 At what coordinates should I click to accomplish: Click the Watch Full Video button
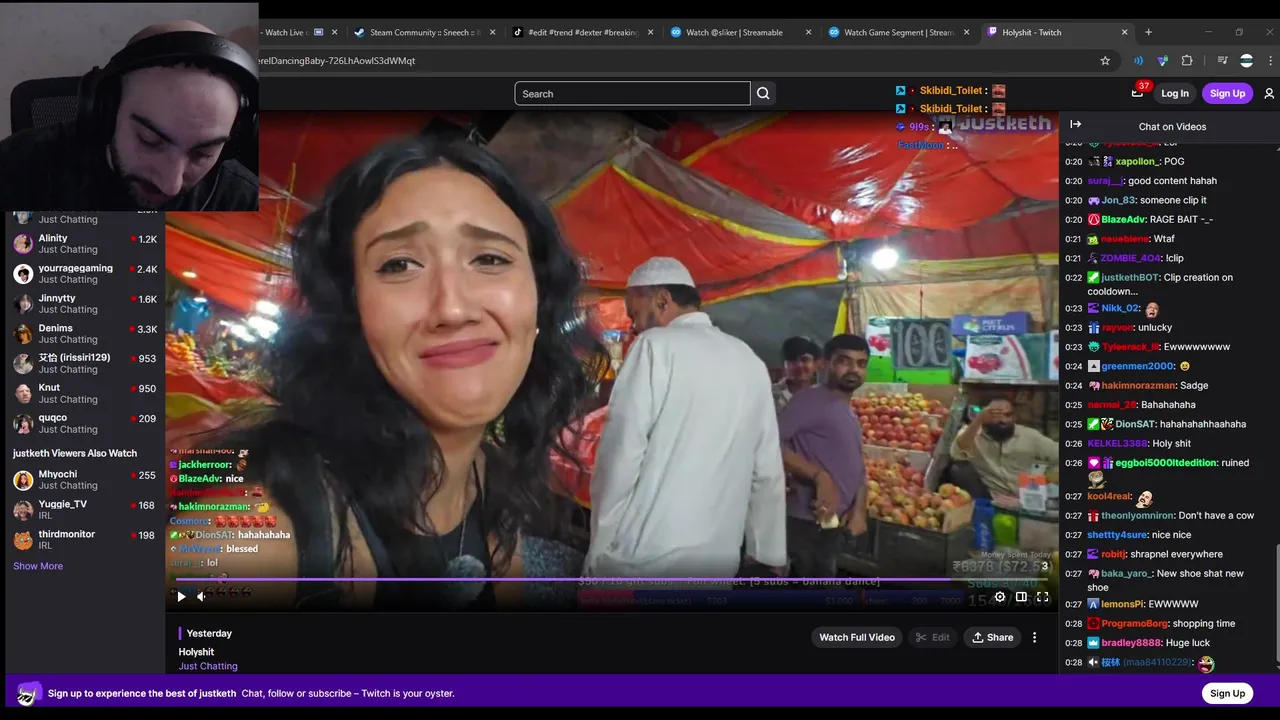(857, 637)
